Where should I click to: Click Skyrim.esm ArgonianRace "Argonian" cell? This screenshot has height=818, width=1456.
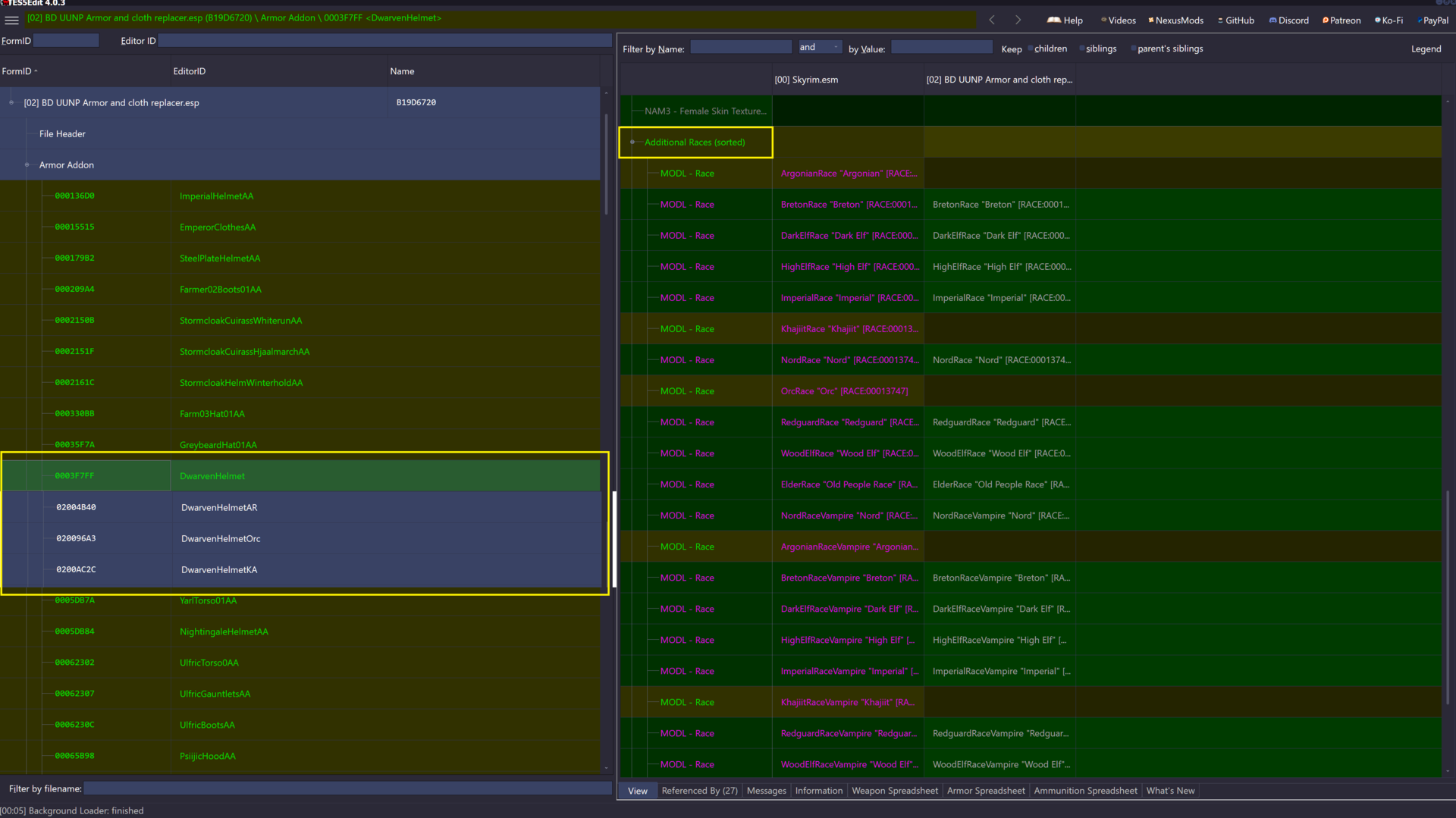click(x=848, y=174)
